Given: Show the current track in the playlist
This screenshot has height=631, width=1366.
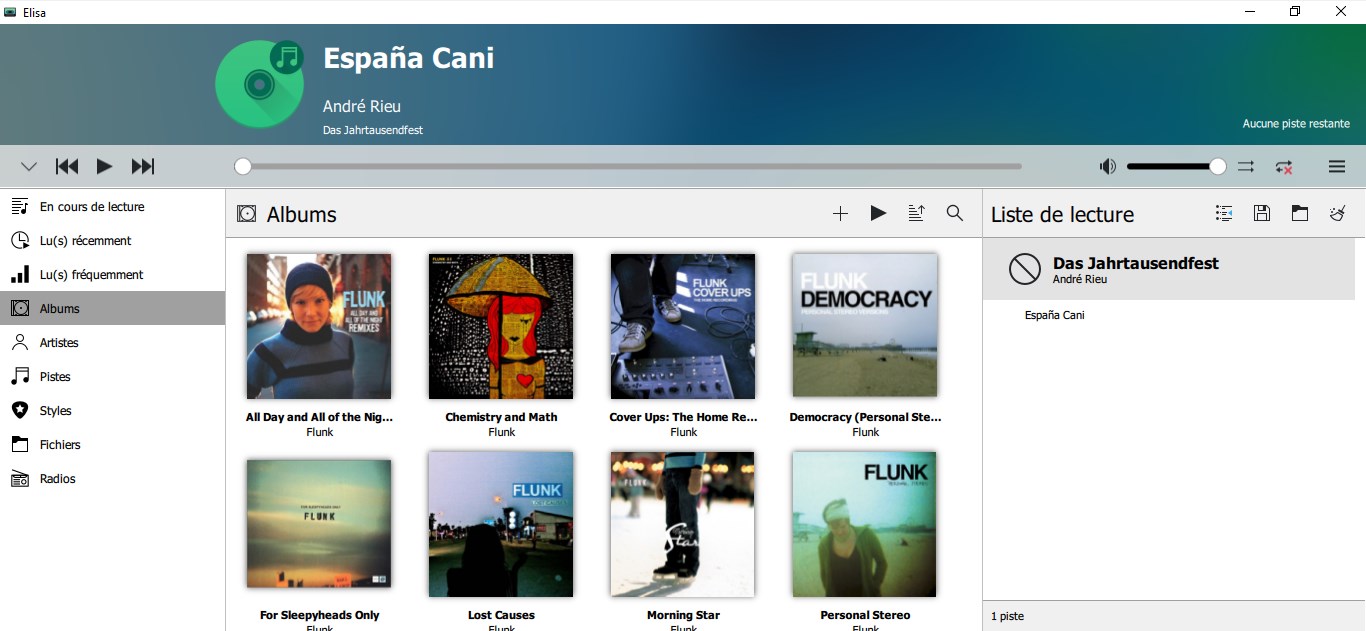Looking at the screenshot, I should pyautogui.click(x=1224, y=213).
